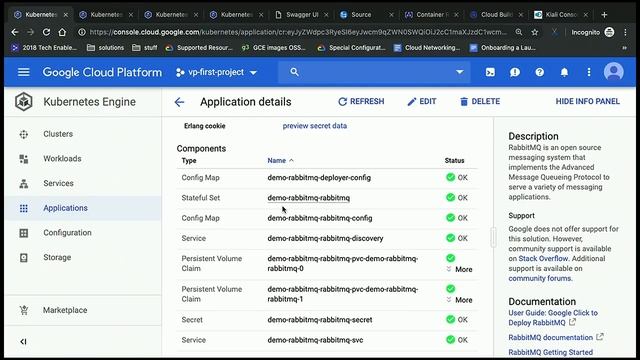Click the Kubernetes Engine hexagon logo
Screen dimensions: 640x360
click(x=24, y=102)
